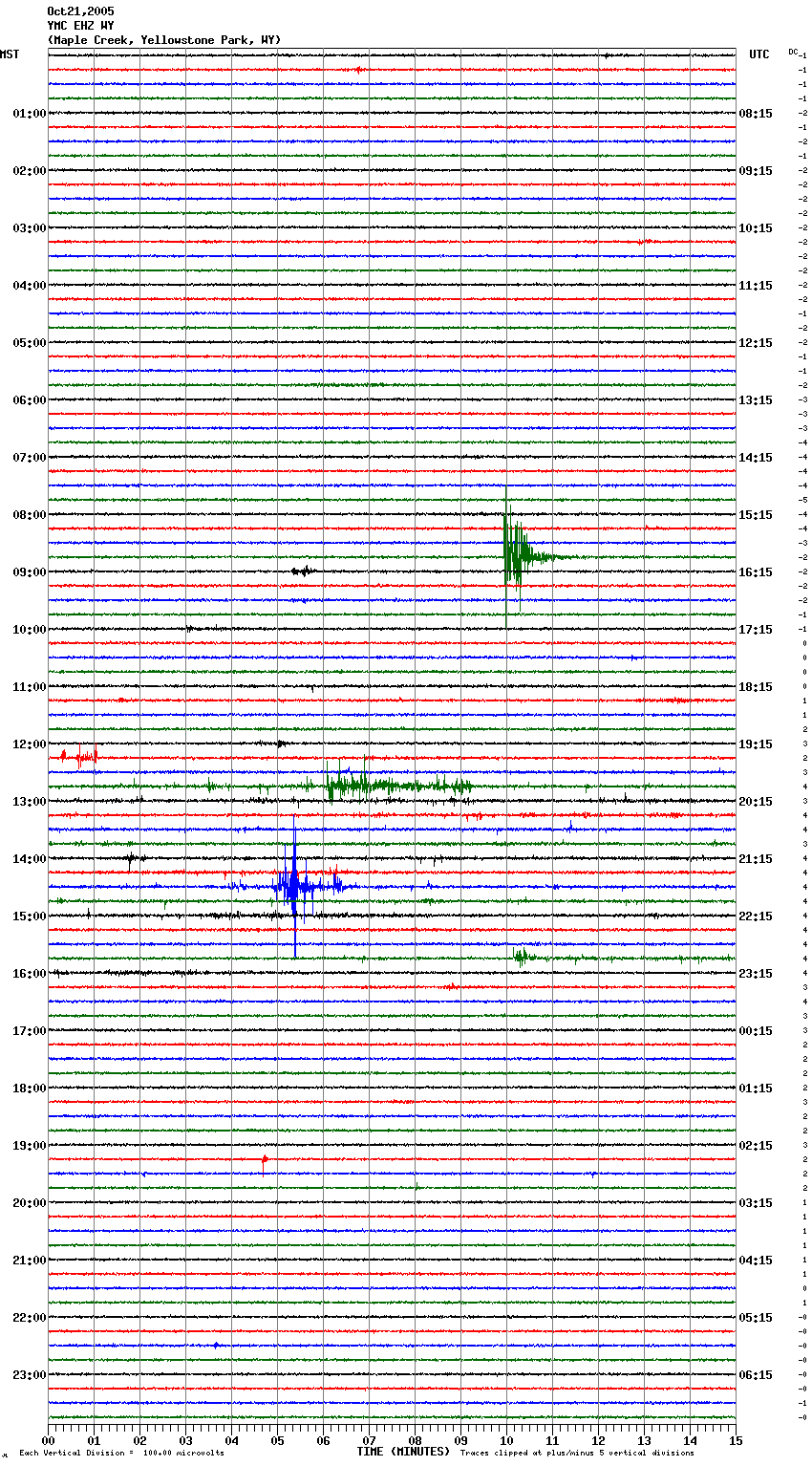Click the 16:15 UTC time label
This screenshot has height=1466, width=812.
[x=756, y=572]
